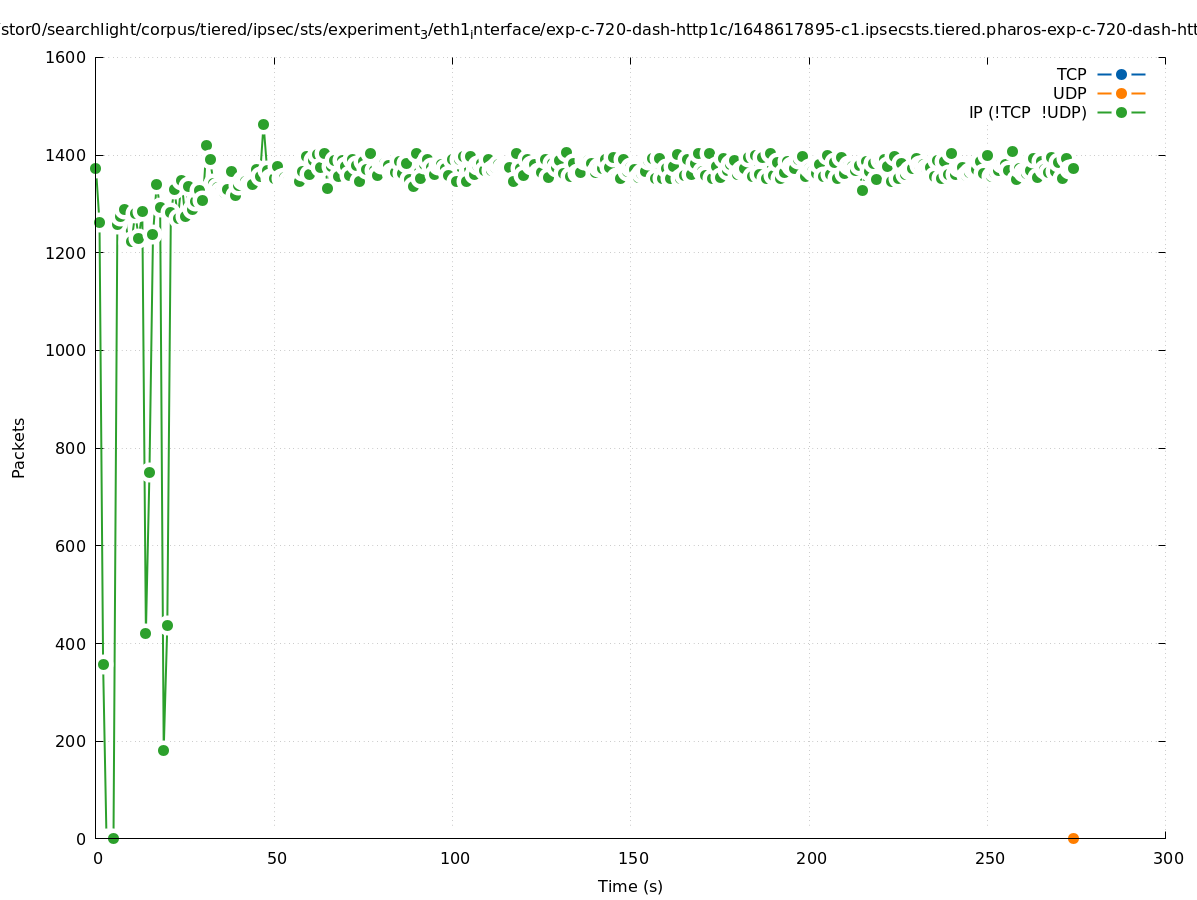The image size is (1197, 900).
Task: Click the highest green peak point near 1460
Action: point(263,125)
